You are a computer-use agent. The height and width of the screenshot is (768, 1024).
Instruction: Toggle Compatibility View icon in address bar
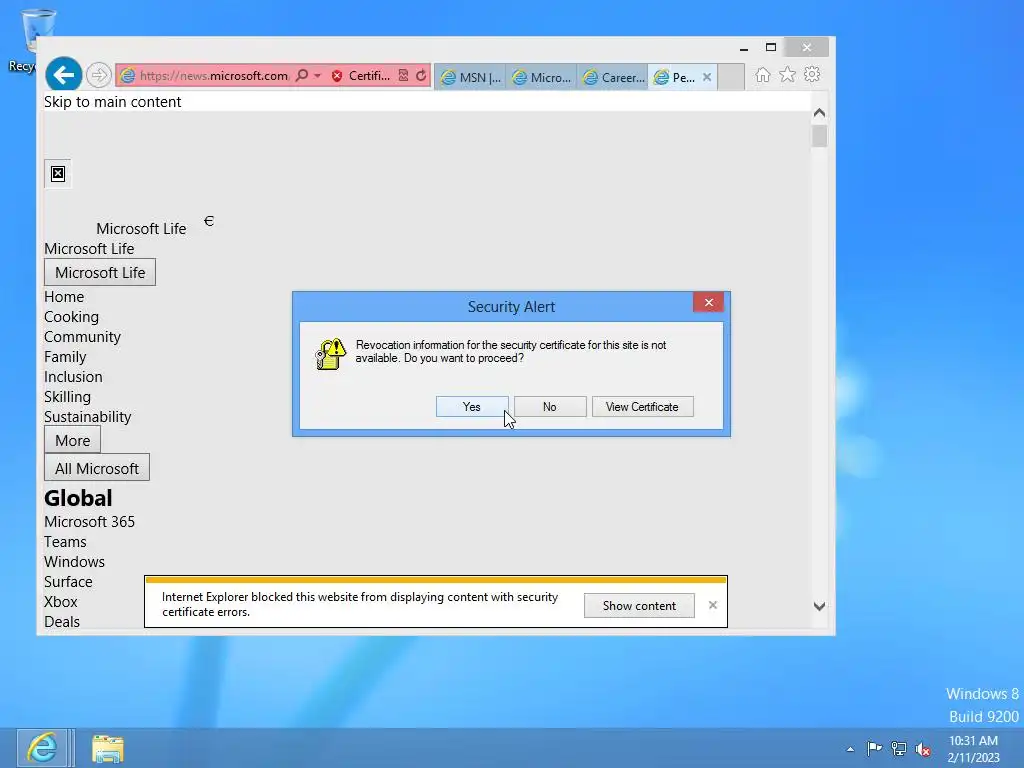click(404, 76)
